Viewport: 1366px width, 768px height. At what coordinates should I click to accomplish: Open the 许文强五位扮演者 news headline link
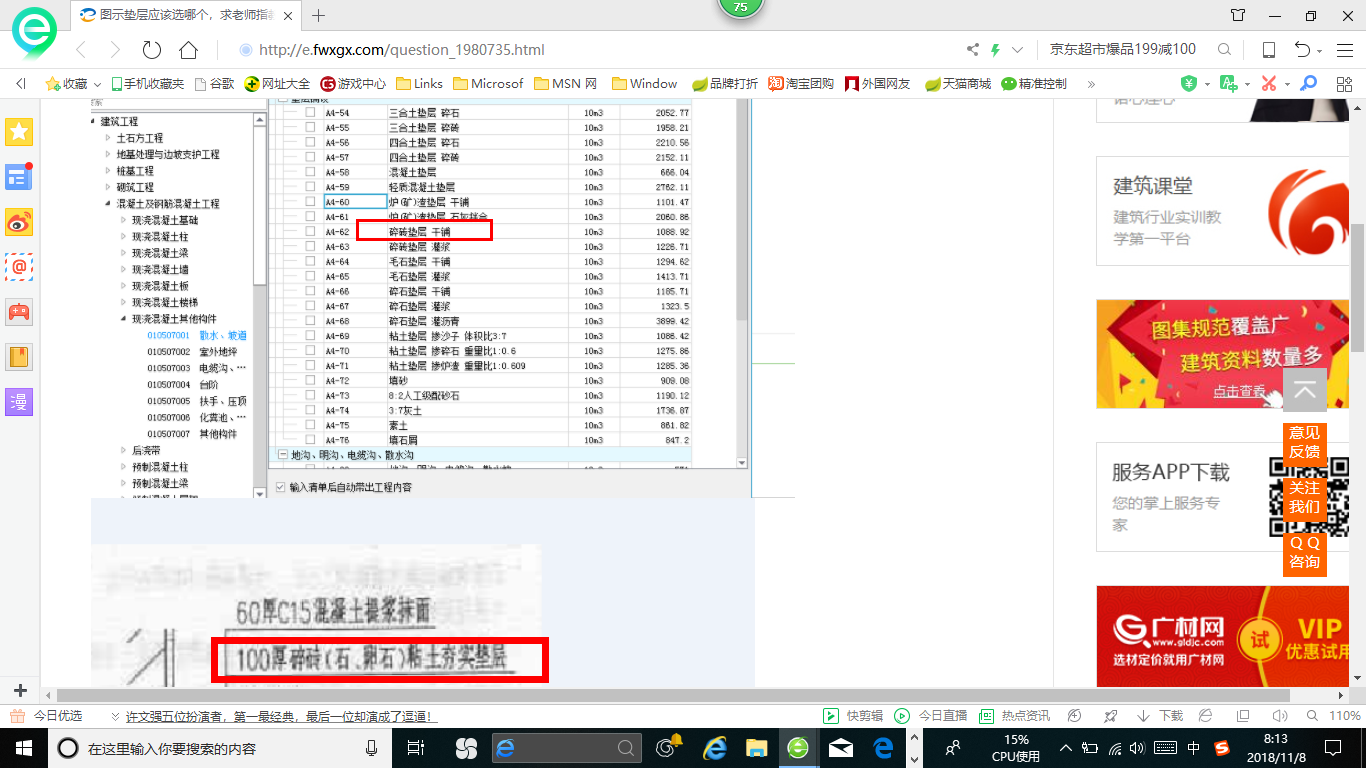281,716
